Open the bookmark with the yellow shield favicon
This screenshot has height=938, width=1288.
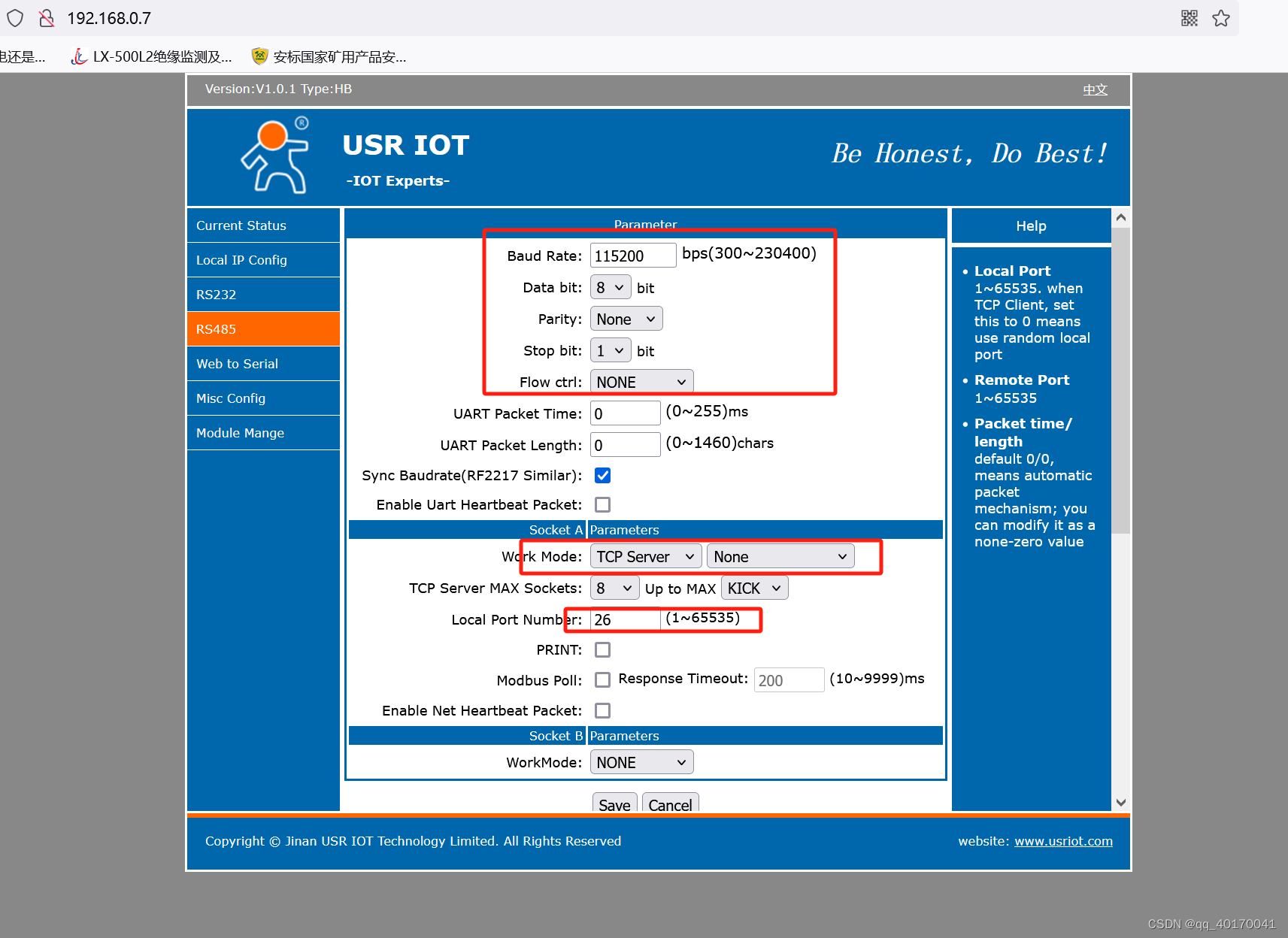point(329,56)
